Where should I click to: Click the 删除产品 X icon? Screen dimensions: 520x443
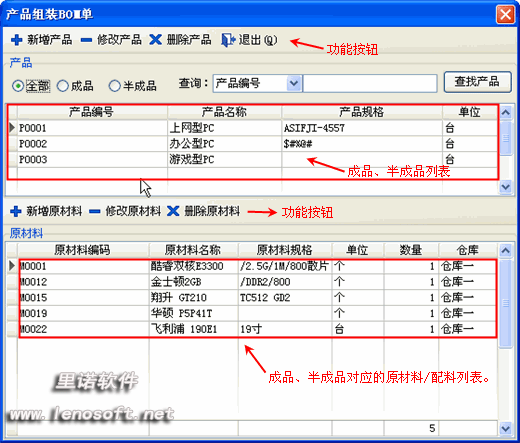click(x=155, y=40)
